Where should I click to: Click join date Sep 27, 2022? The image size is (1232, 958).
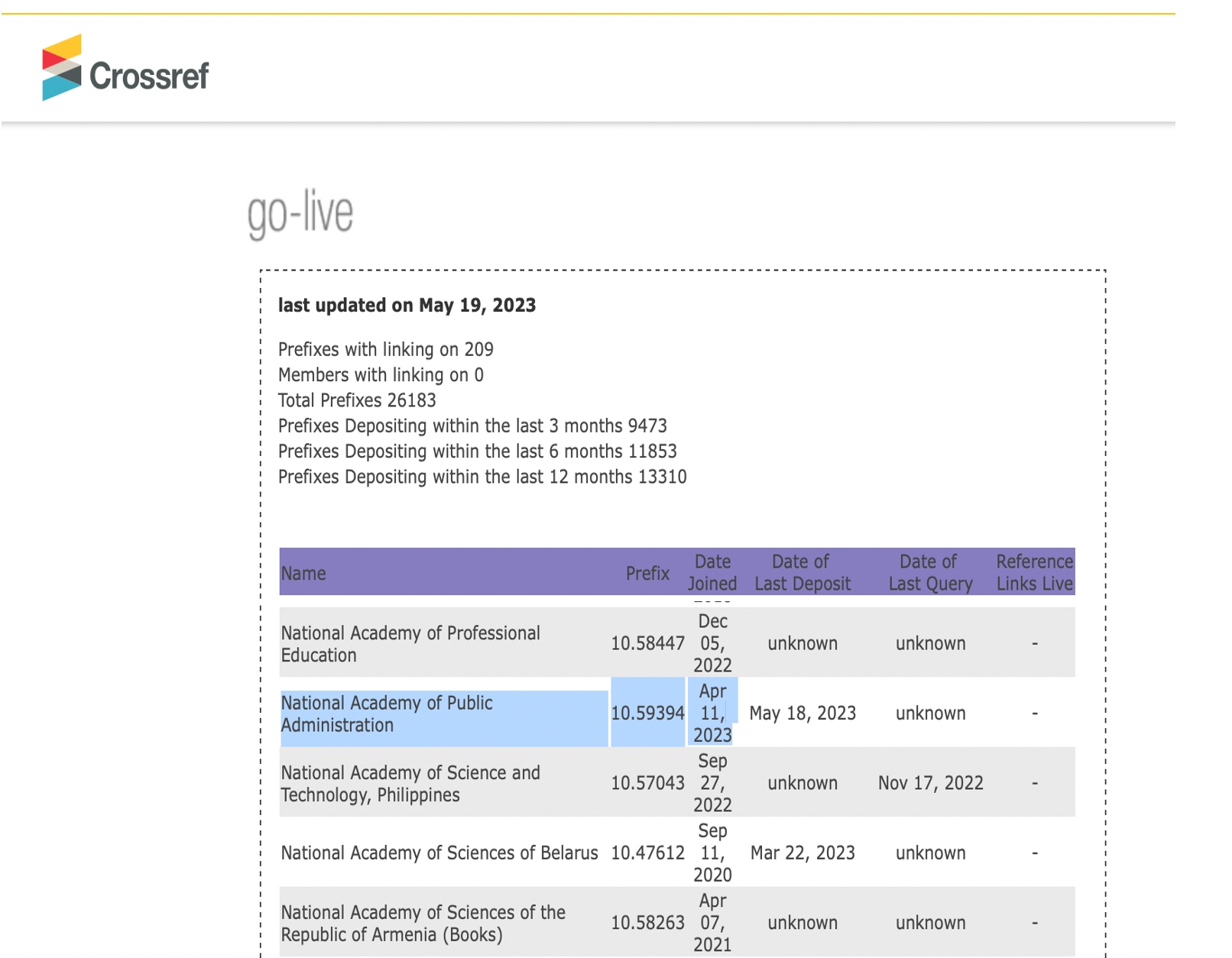(x=712, y=783)
